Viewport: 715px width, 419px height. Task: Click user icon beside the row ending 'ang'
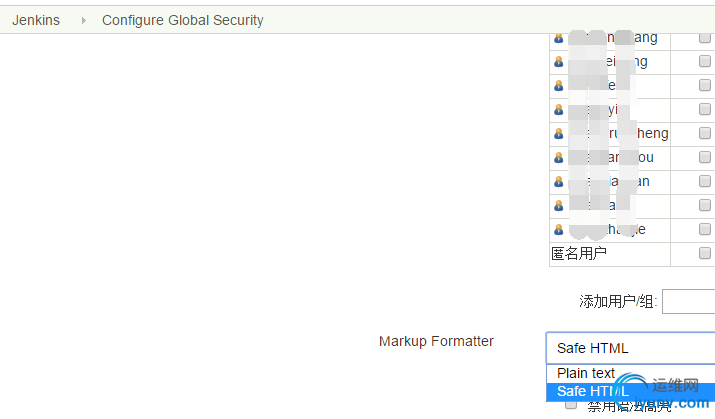pyautogui.click(x=559, y=38)
